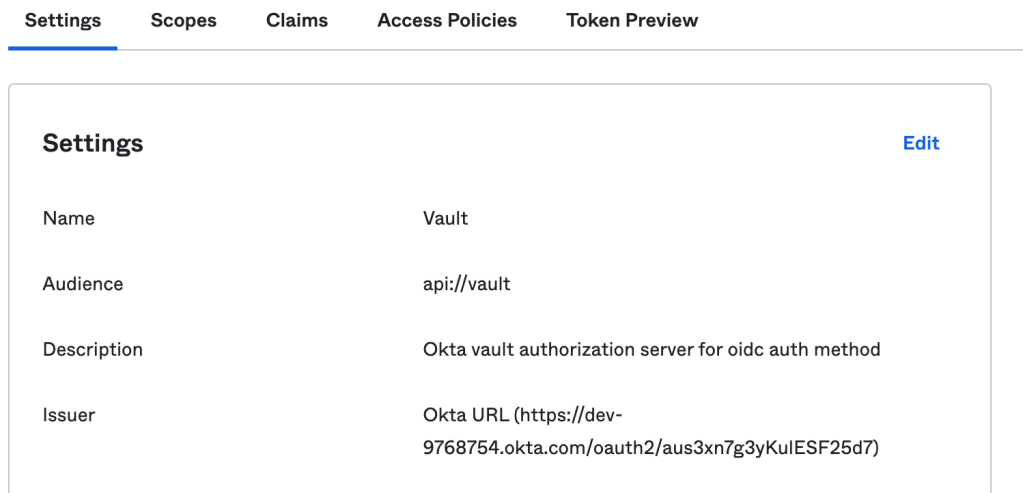
Task: Click the Vault name value
Action: [x=446, y=218]
